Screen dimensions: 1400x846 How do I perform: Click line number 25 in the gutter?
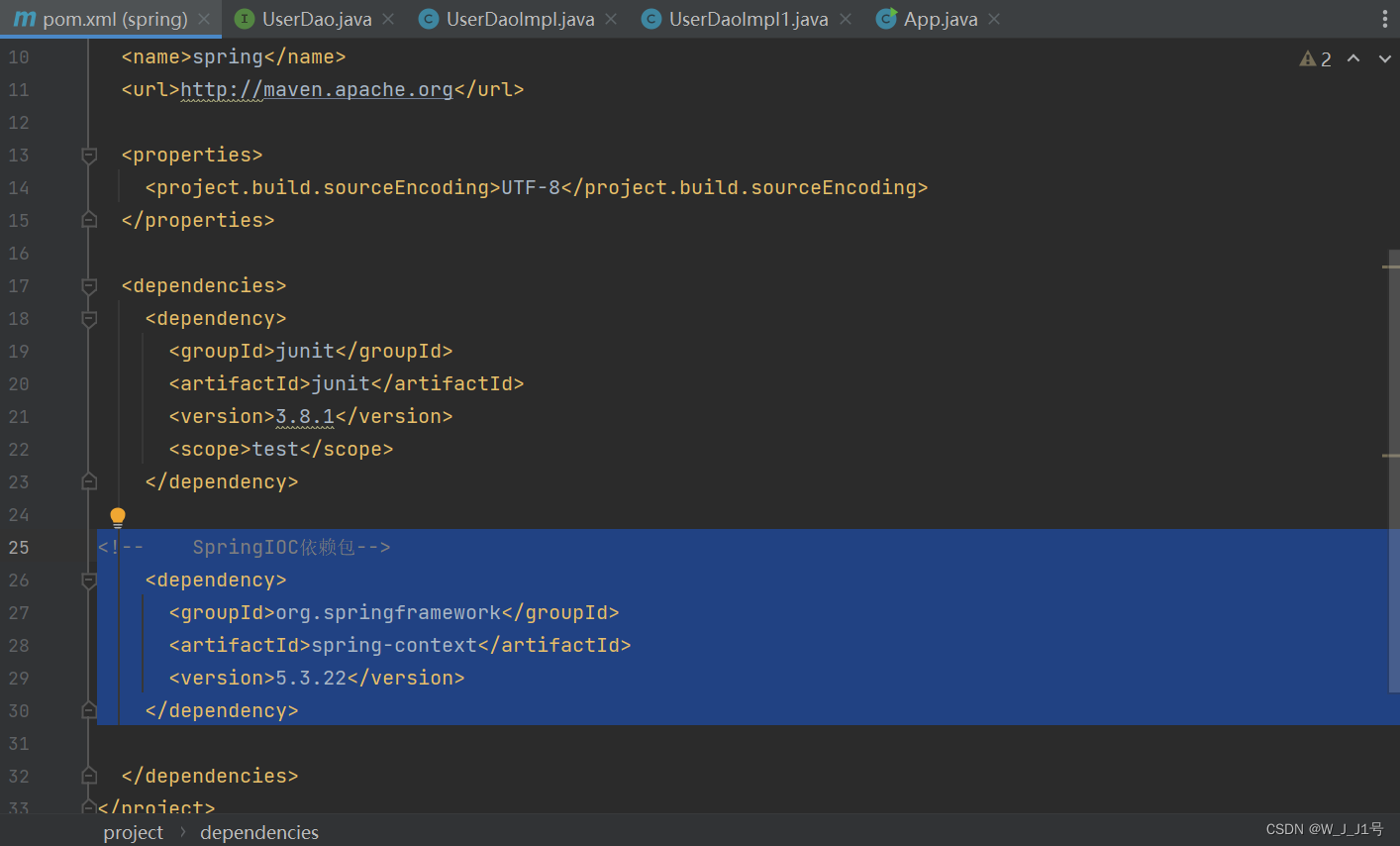click(x=19, y=547)
